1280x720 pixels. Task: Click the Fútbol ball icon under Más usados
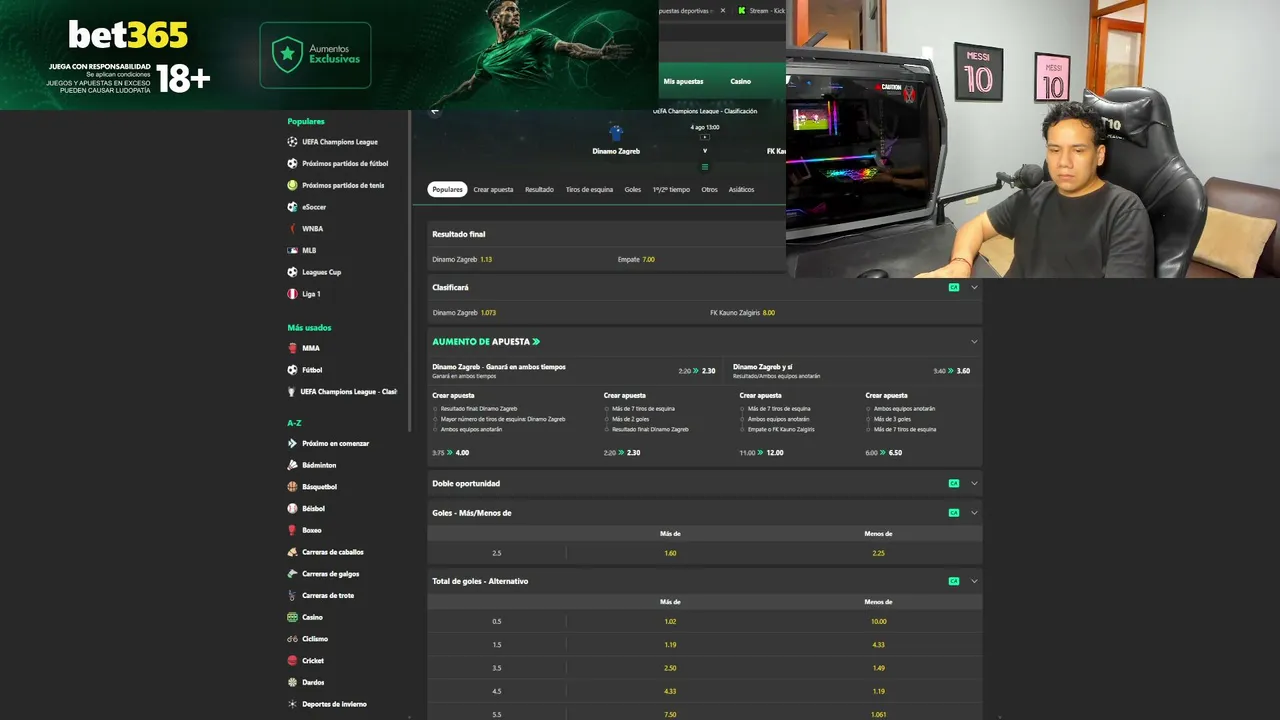293,370
